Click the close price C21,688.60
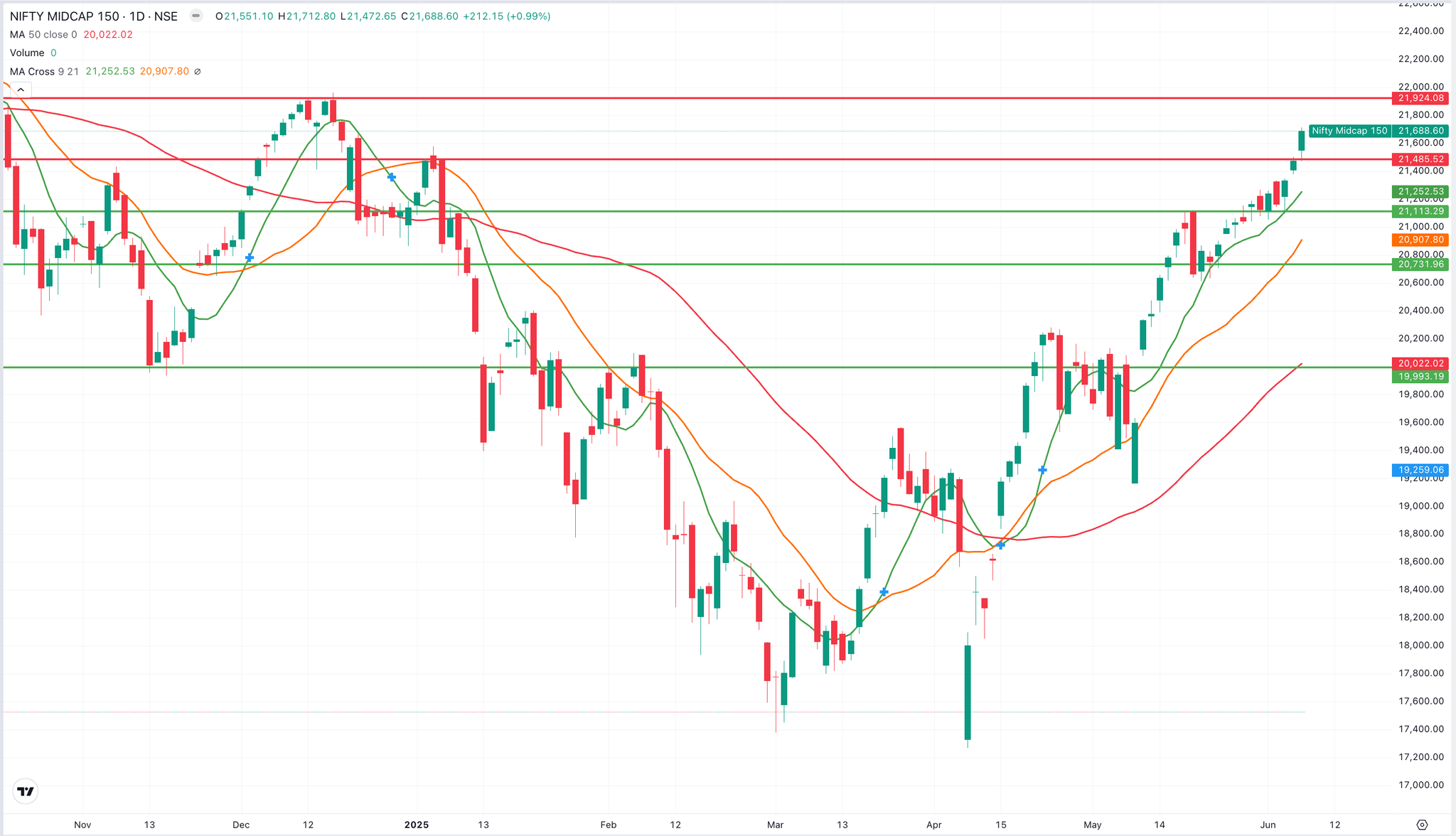 429,16
